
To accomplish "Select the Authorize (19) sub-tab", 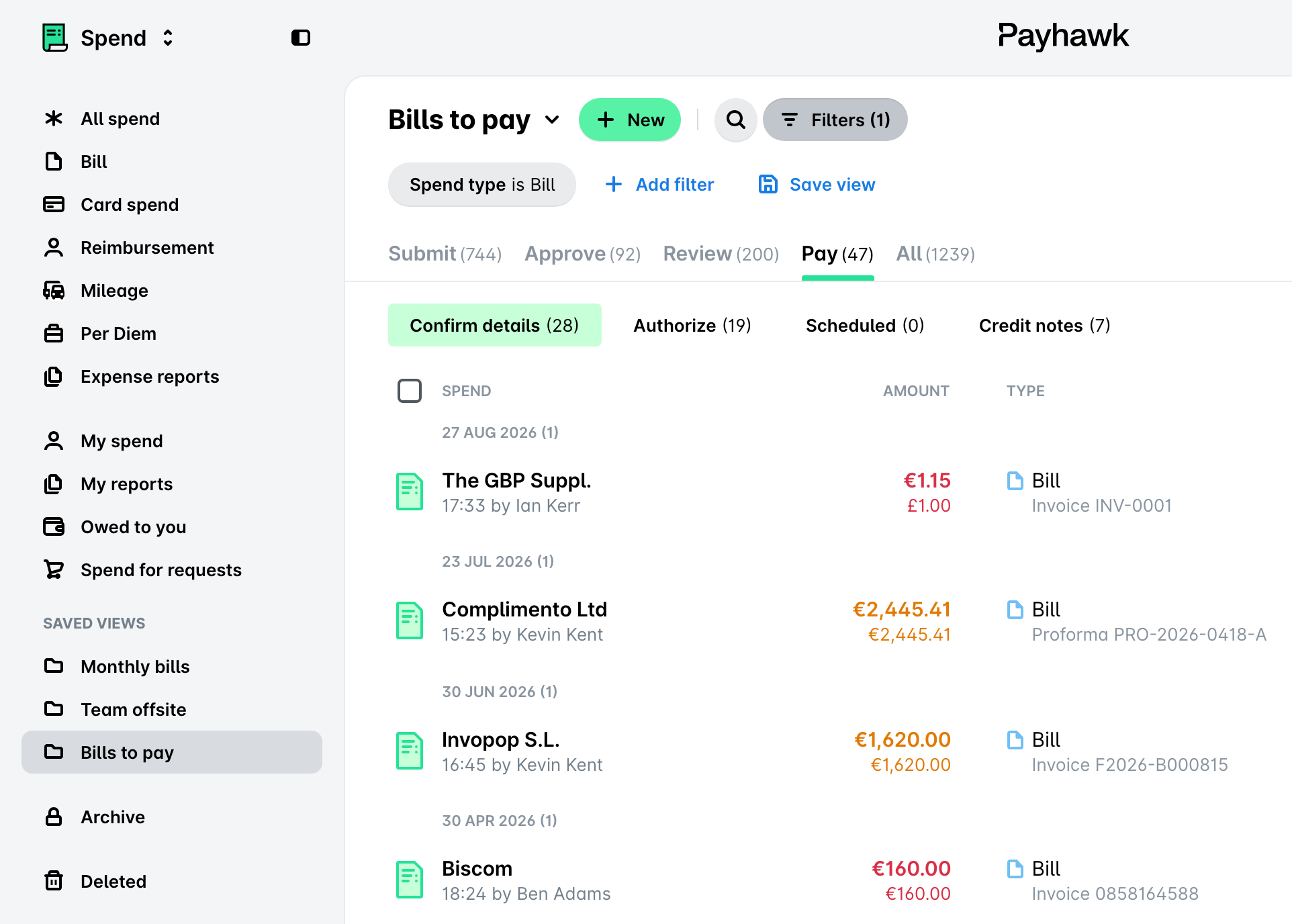I will tap(692, 326).
